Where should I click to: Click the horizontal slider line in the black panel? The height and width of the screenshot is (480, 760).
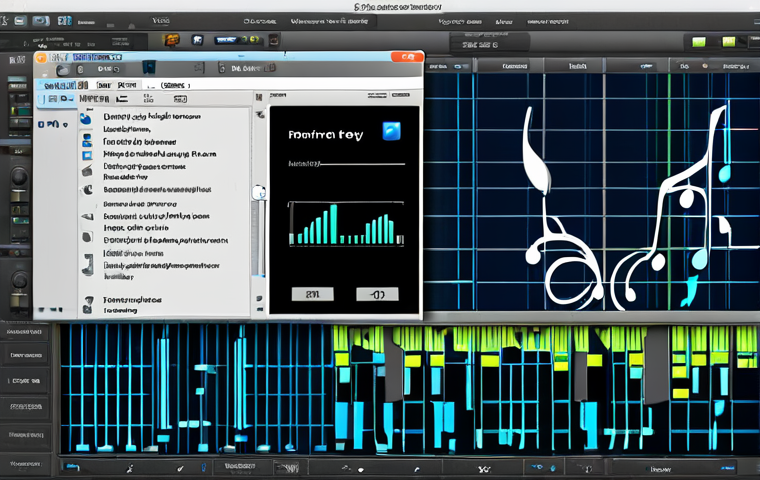(362, 164)
